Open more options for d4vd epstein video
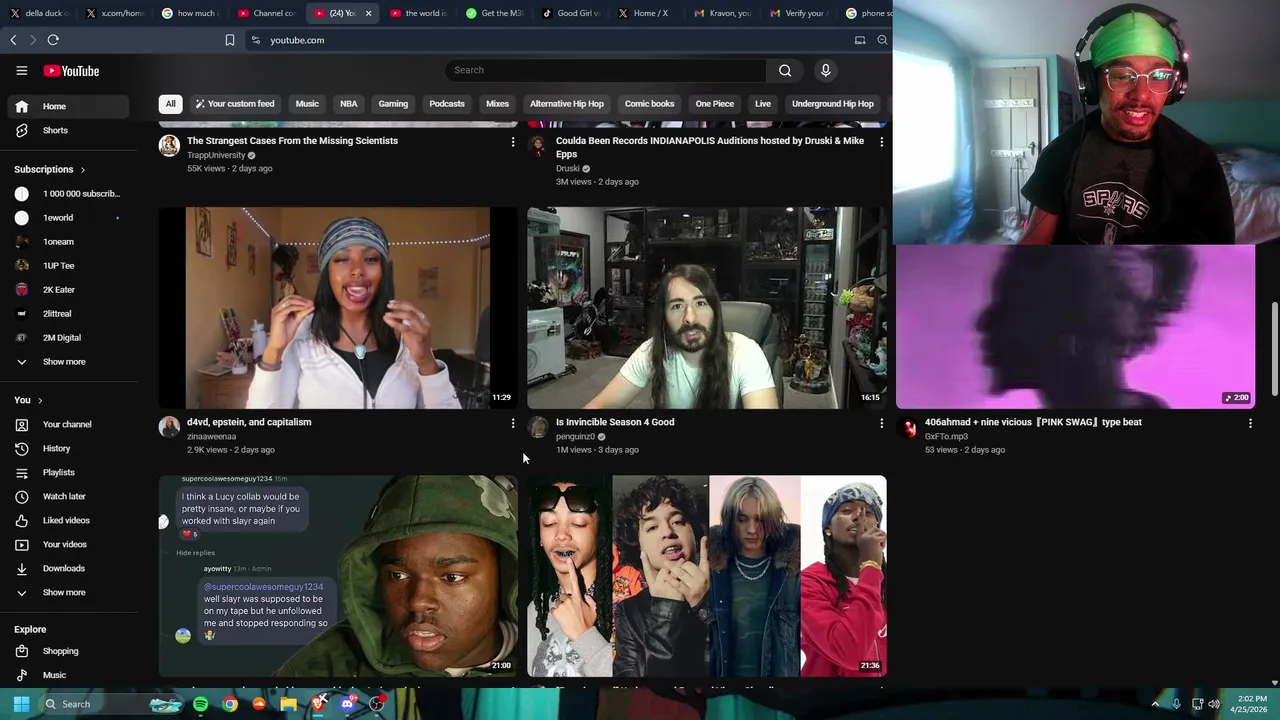Screen dimensions: 1280x720 (x=513, y=423)
